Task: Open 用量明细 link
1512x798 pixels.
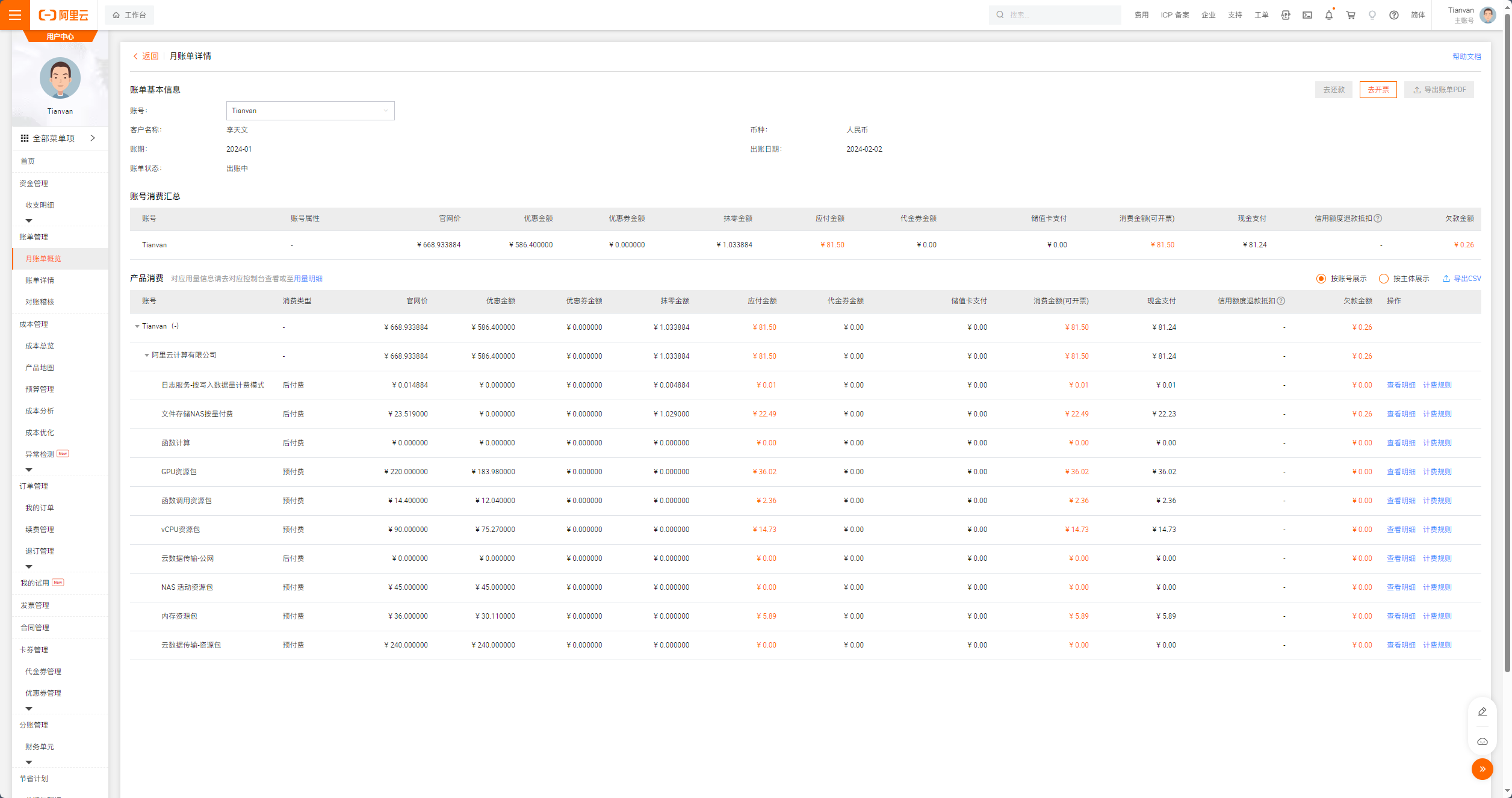Action: 308,279
